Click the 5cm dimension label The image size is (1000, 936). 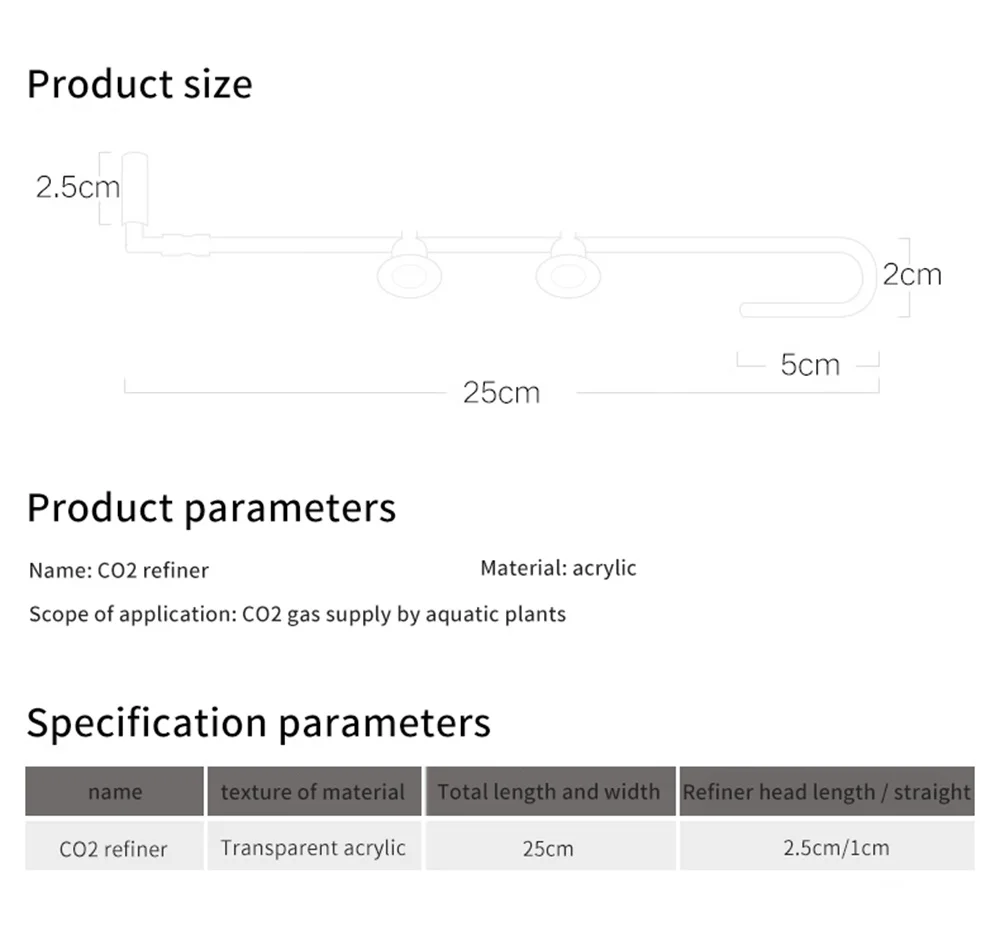click(809, 365)
